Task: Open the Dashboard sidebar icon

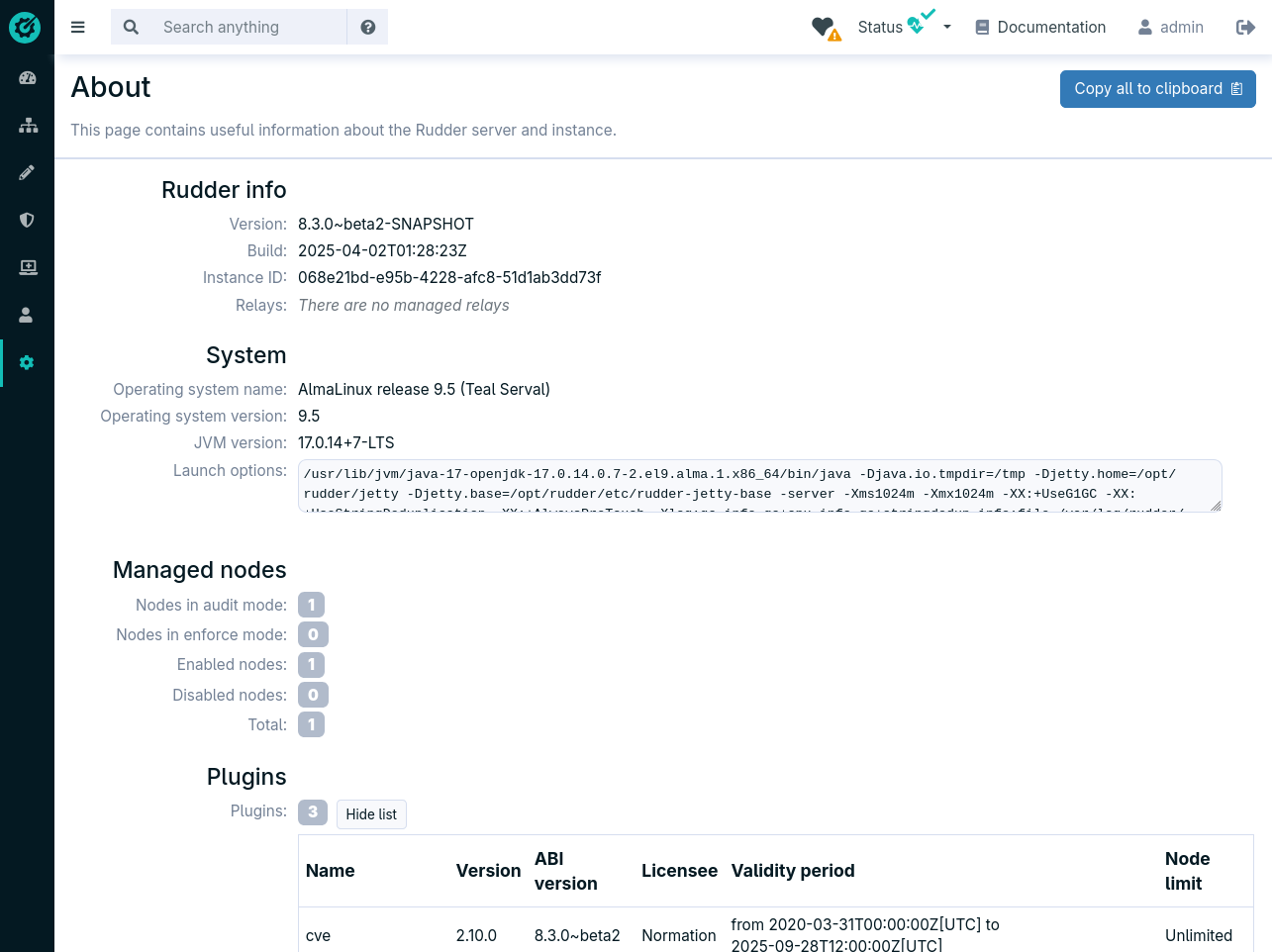Action: point(27,77)
